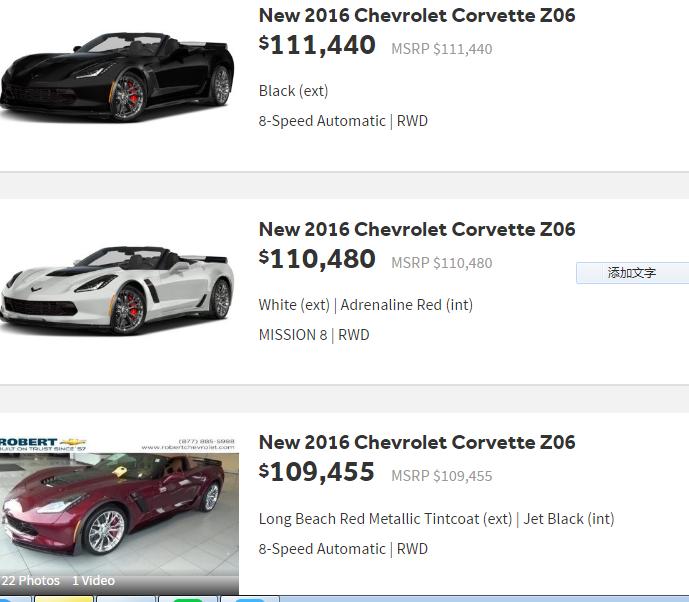This screenshot has height=602, width=689.
Task: Open the red Corvette dealer showroom photo
Action: pyautogui.click(x=118, y=510)
